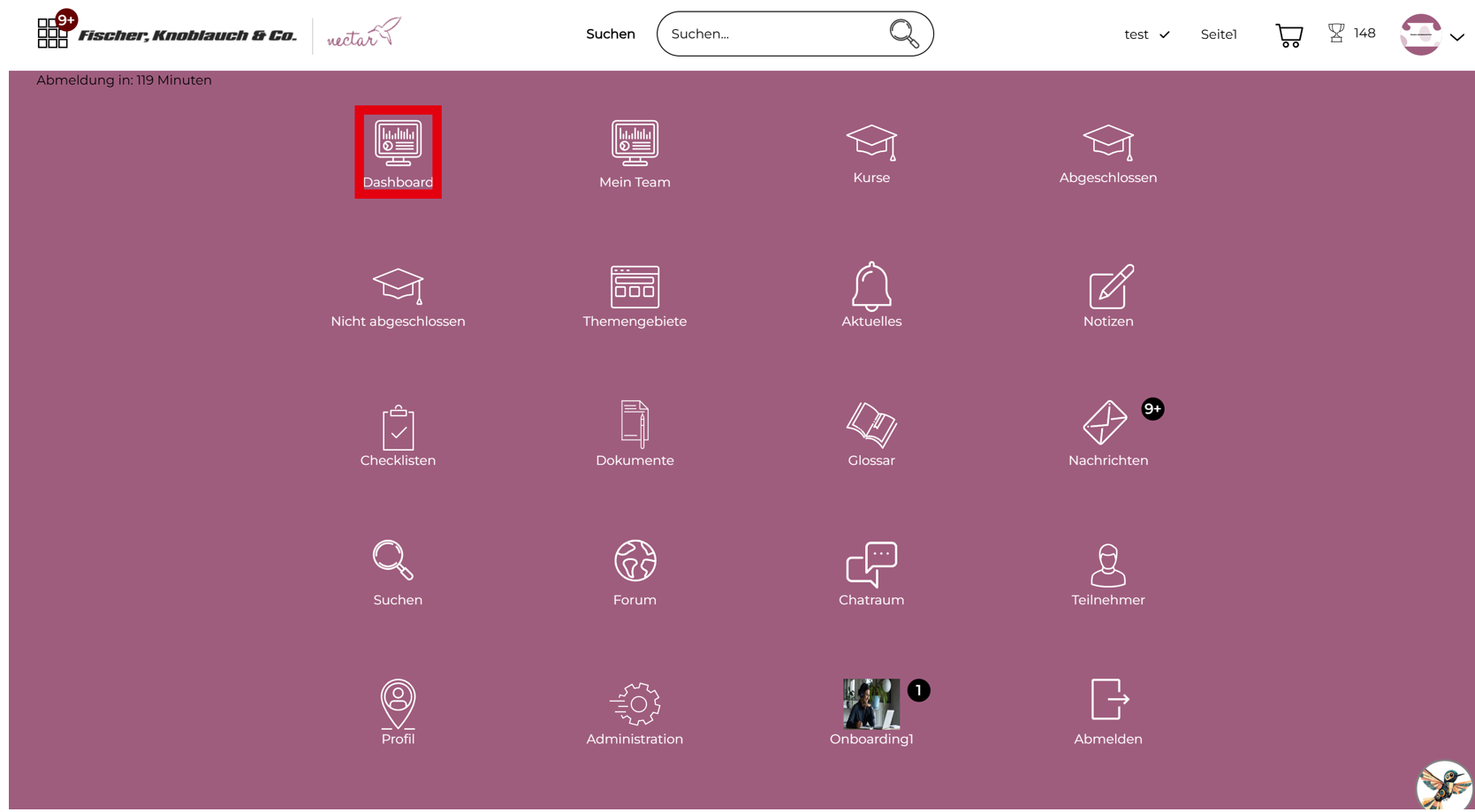
Task: Go to Seite1 in the header
Action: 1218,34
